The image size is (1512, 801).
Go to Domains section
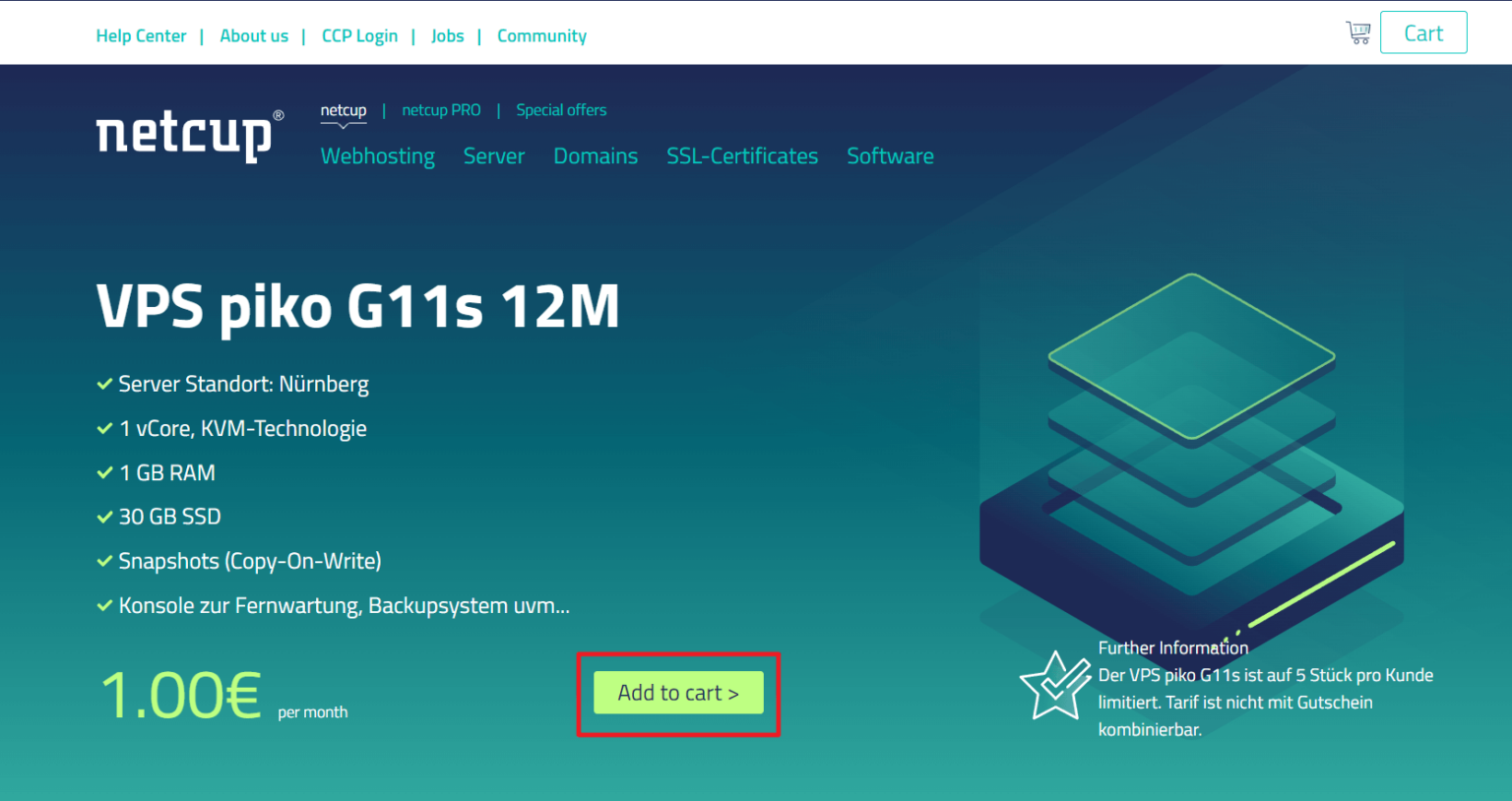[x=595, y=156]
